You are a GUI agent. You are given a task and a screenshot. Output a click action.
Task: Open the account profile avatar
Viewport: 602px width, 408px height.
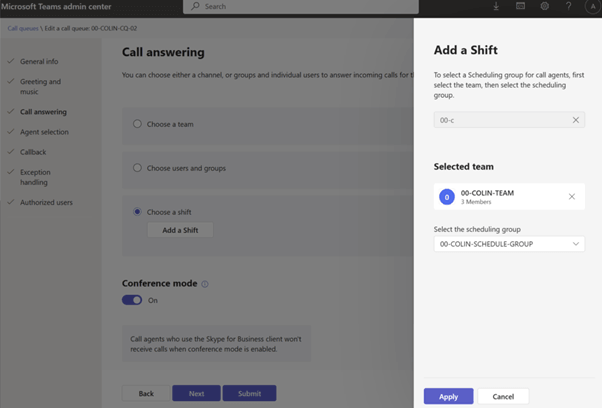590,6
